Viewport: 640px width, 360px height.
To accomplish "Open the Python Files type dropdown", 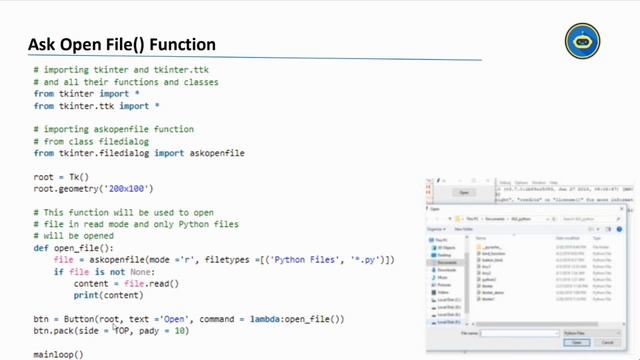I will [592, 333].
